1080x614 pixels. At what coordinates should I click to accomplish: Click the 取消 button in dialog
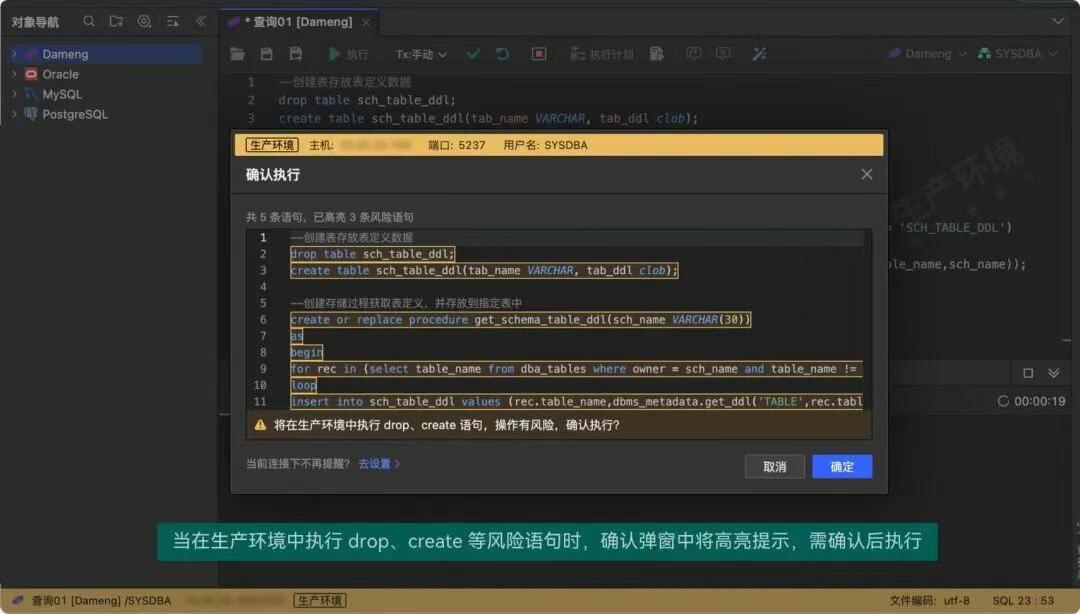[x=774, y=467]
